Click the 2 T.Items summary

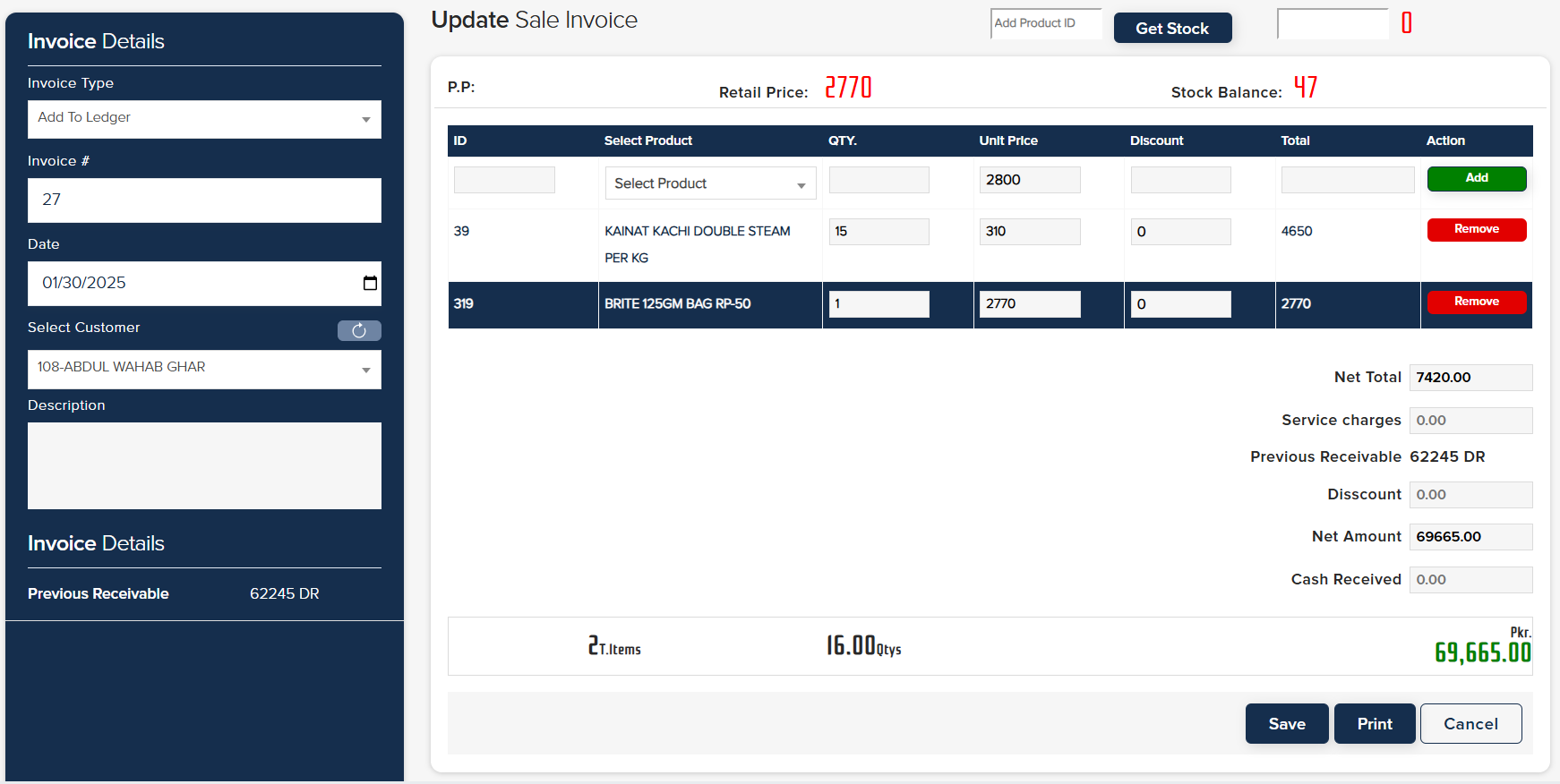click(x=614, y=645)
